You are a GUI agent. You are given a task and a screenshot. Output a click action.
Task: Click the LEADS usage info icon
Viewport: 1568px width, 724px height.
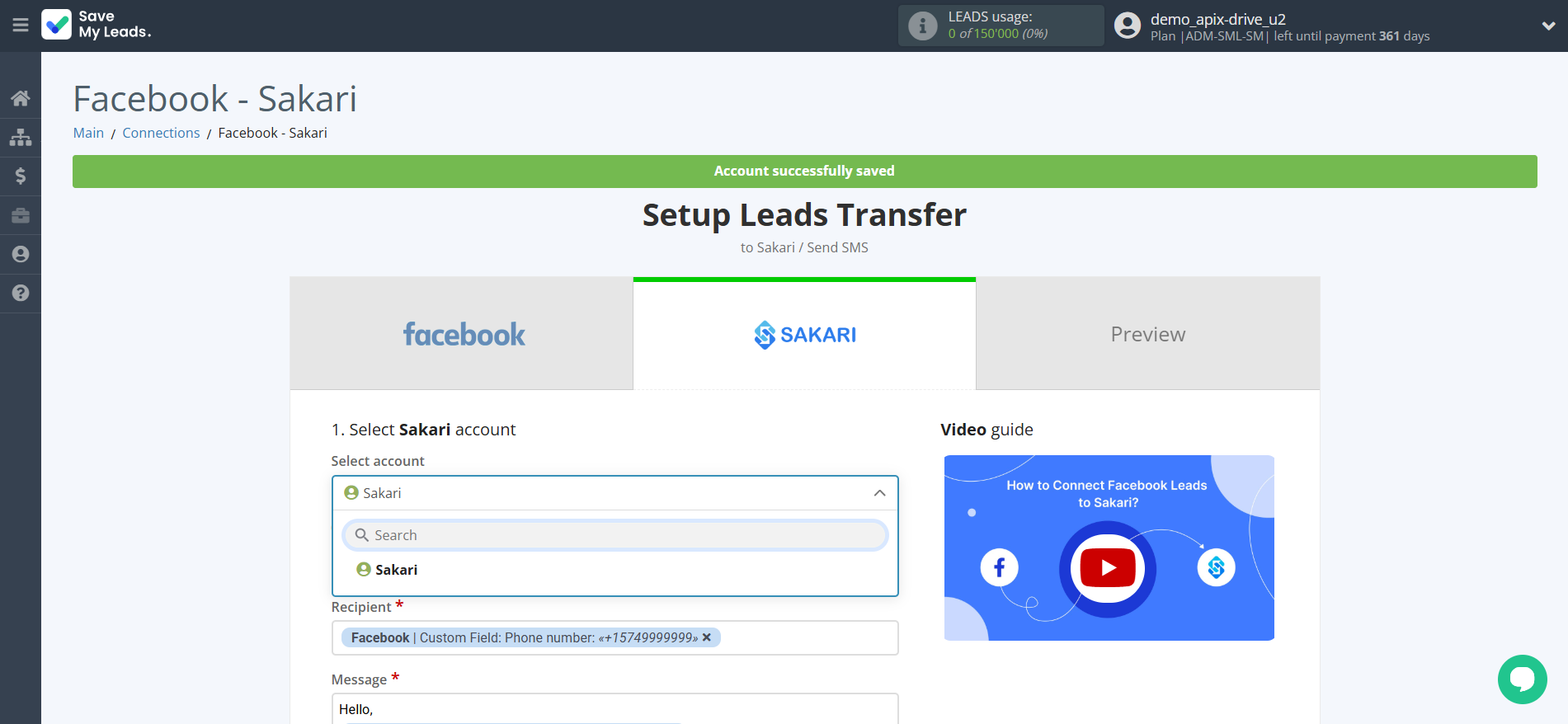(x=922, y=26)
